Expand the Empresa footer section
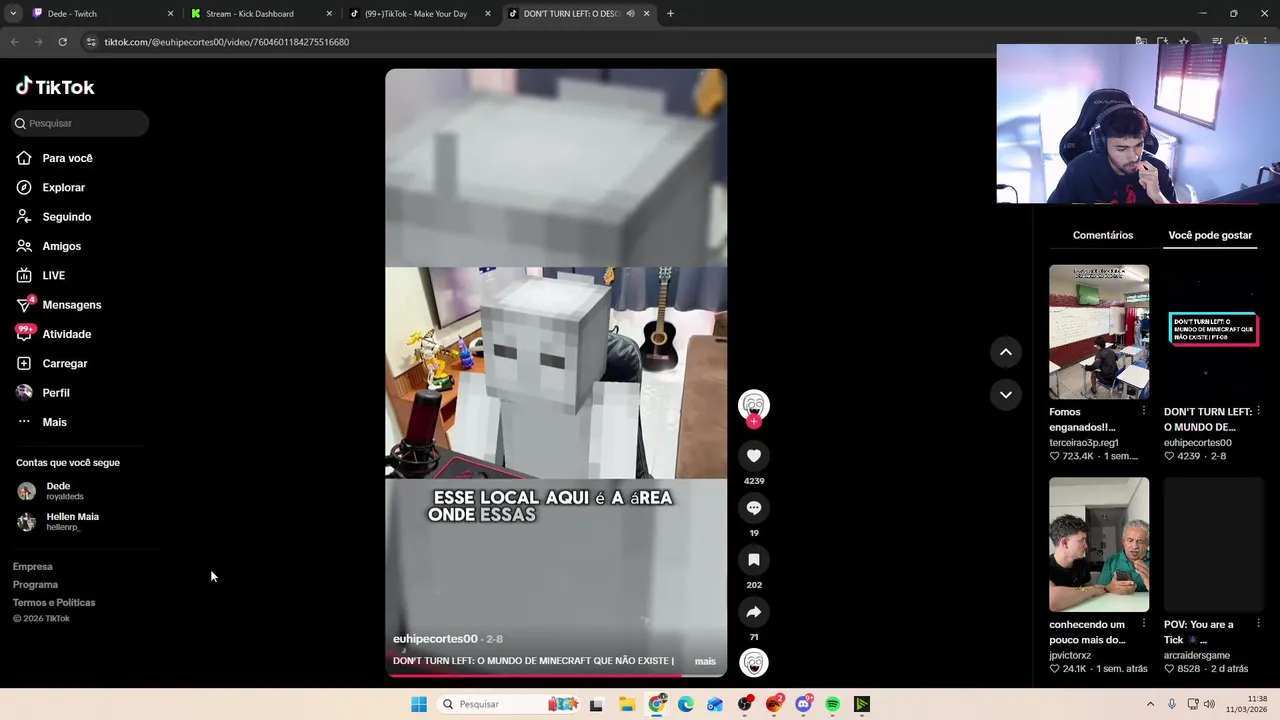Viewport: 1280px width, 720px height. tap(32, 567)
